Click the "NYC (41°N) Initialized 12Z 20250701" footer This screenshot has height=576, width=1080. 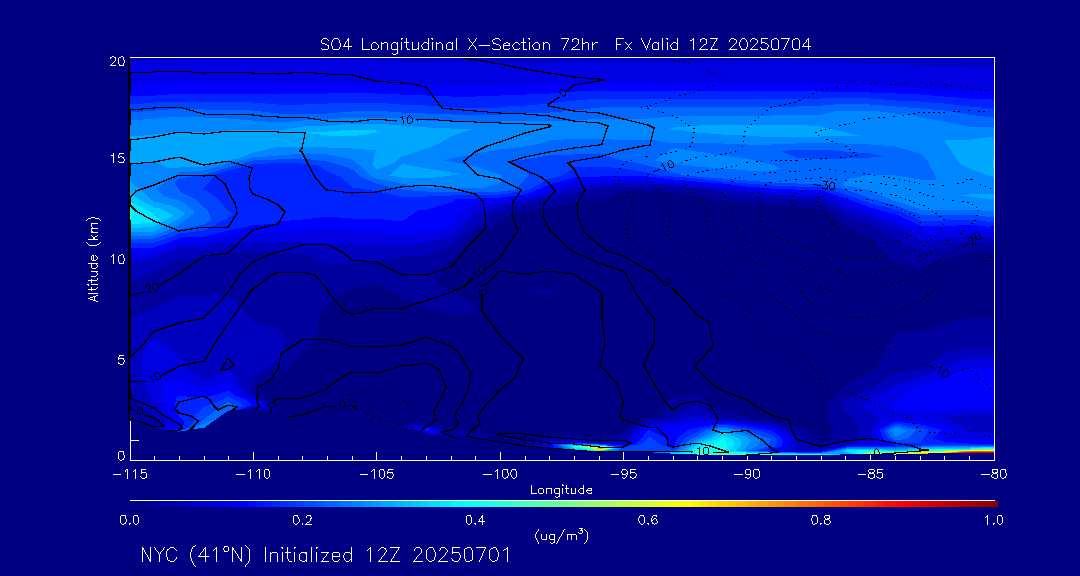tap(326, 555)
